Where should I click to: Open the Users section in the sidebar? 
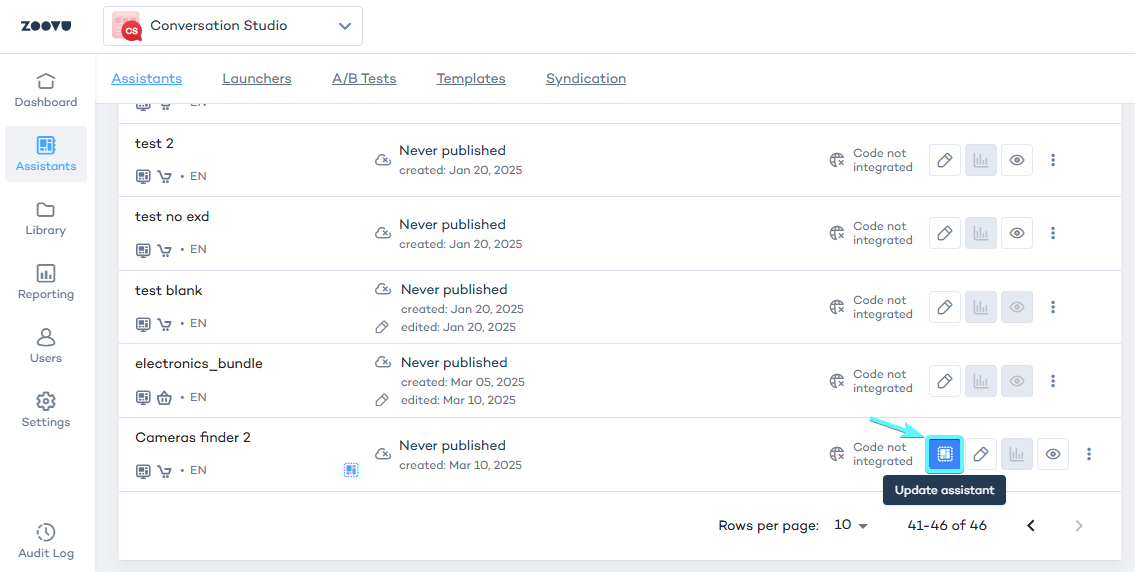[46, 346]
